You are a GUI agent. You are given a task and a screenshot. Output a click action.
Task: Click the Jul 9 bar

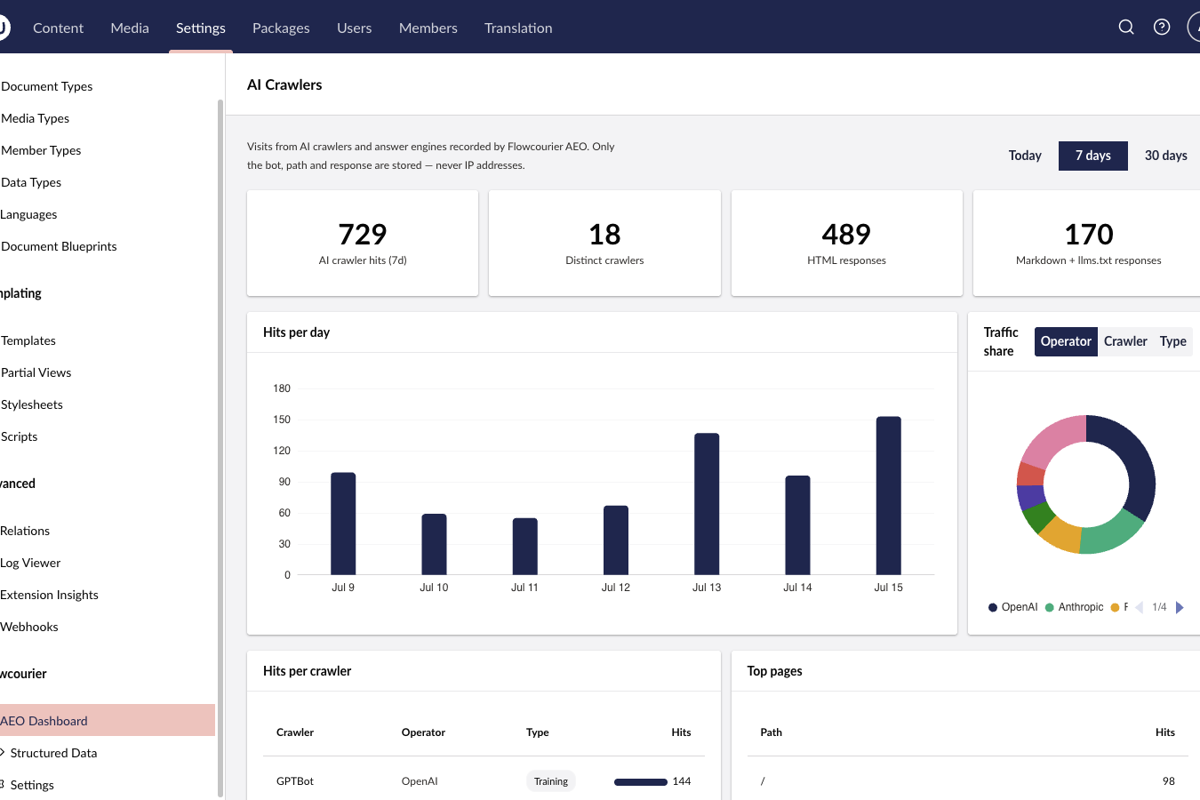[x=343, y=523]
